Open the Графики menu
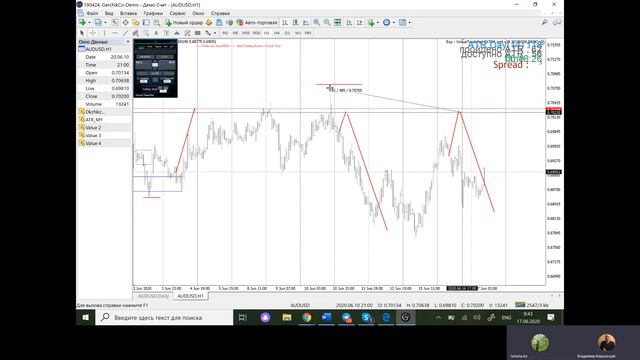This screenshot has width=640, height=360. pos(153,13)
